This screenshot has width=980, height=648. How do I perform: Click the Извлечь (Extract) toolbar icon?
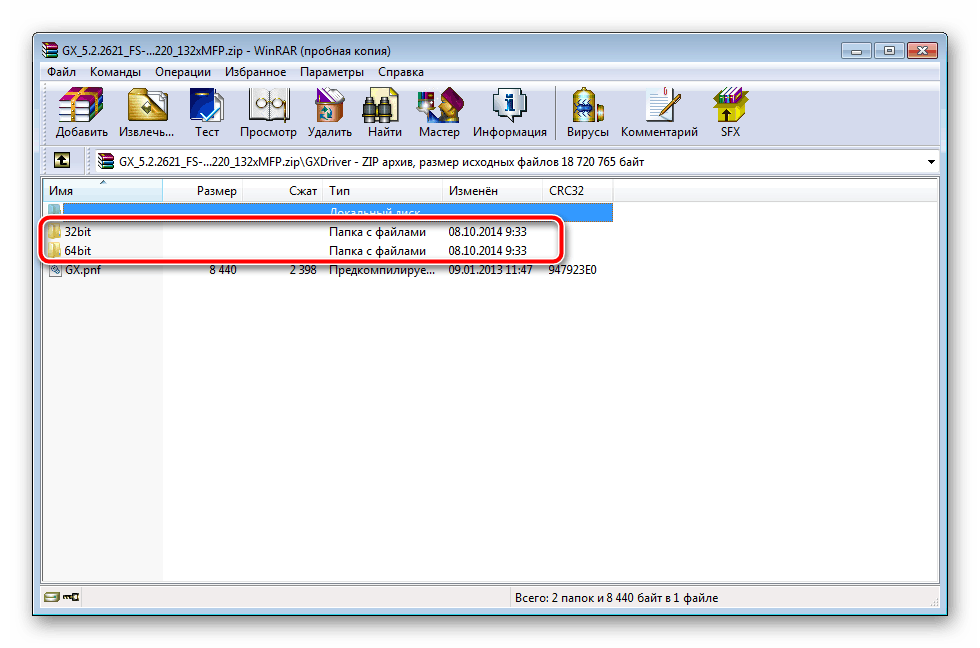(x=146, y=112)
